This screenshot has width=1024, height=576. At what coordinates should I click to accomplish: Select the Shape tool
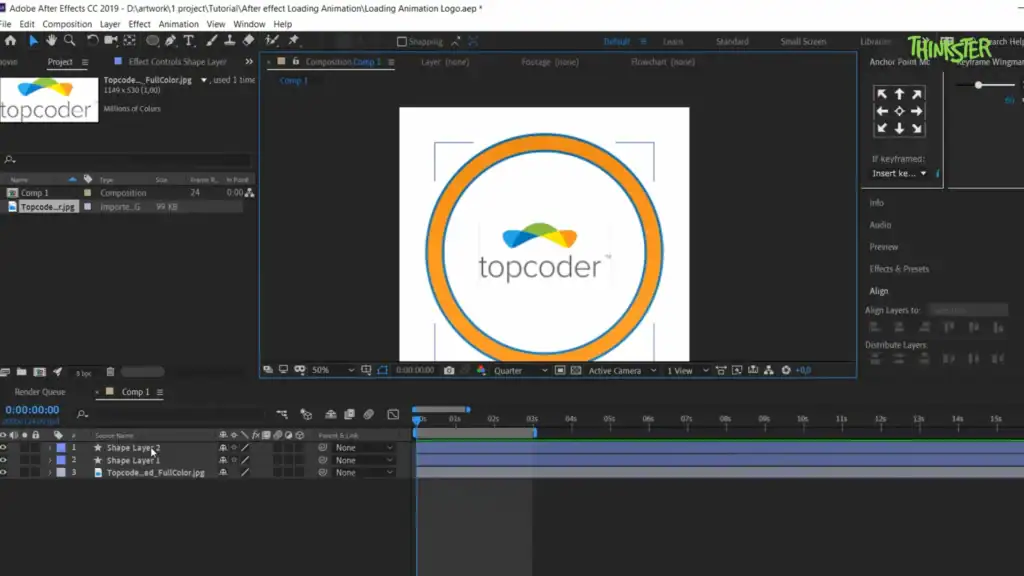pos(154,42)
